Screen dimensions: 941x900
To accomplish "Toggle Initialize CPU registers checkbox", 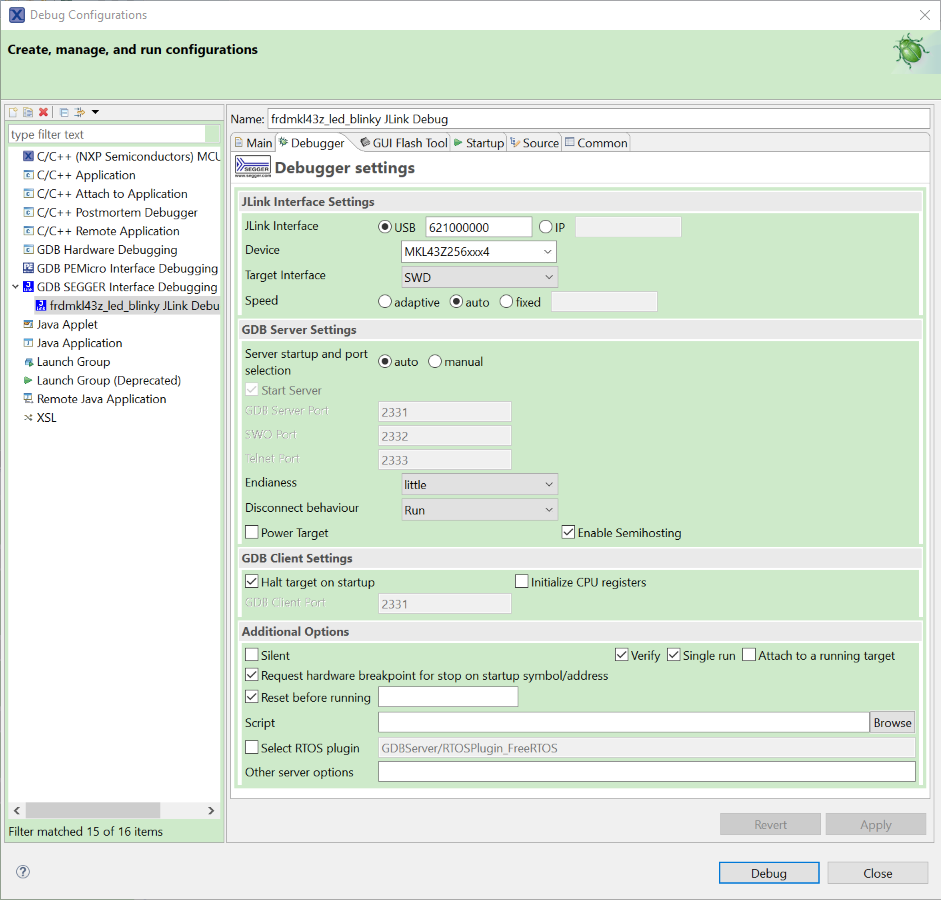I will [522, 581].
